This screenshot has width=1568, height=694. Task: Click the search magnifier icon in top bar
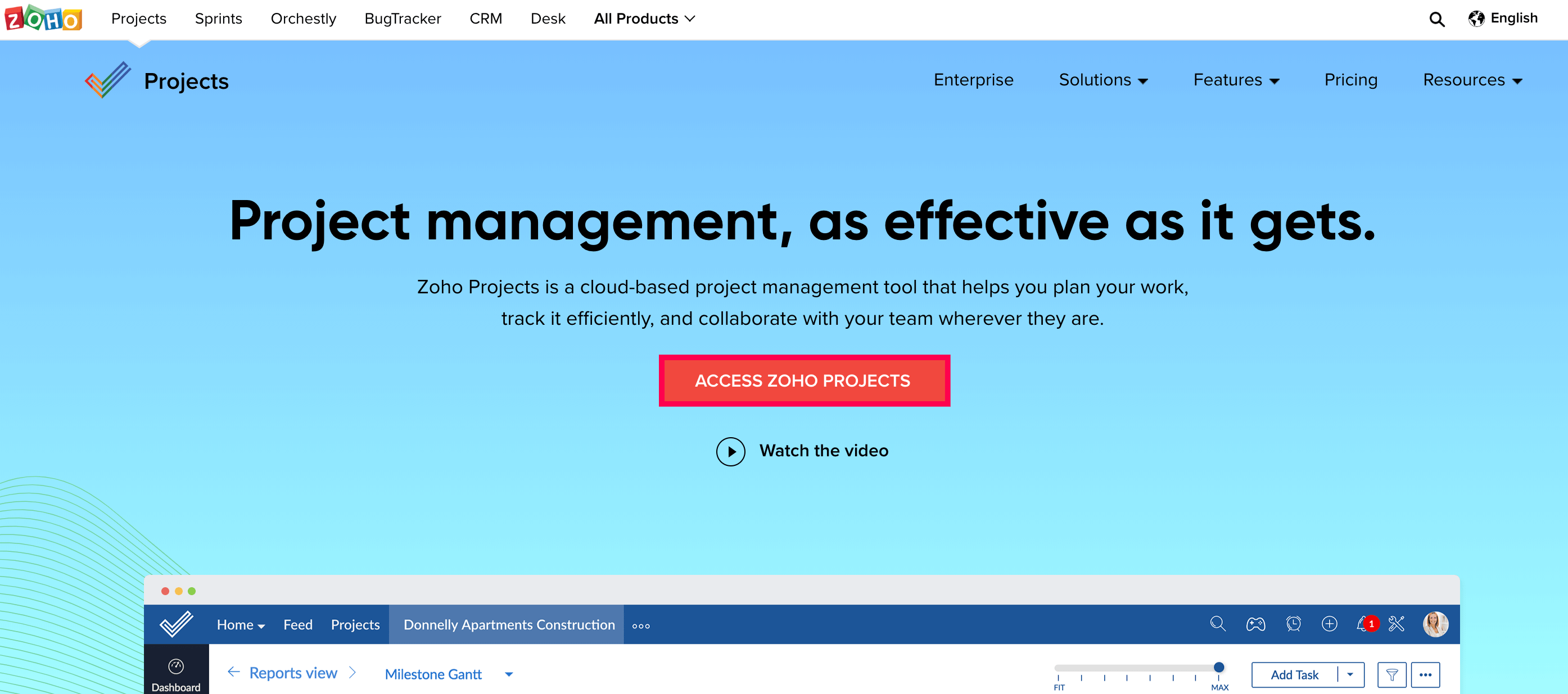click(x=1436, y=20)
